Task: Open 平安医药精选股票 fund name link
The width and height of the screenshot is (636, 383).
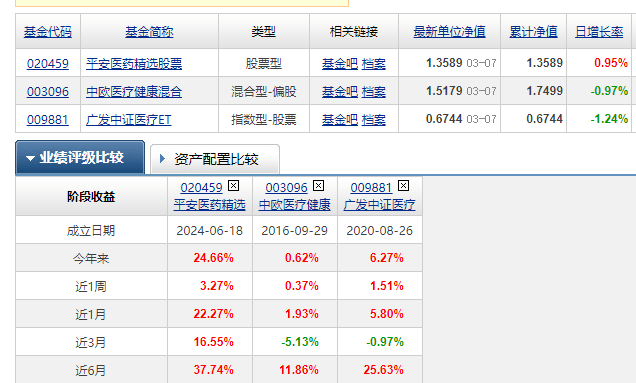Action: [134, 64]
